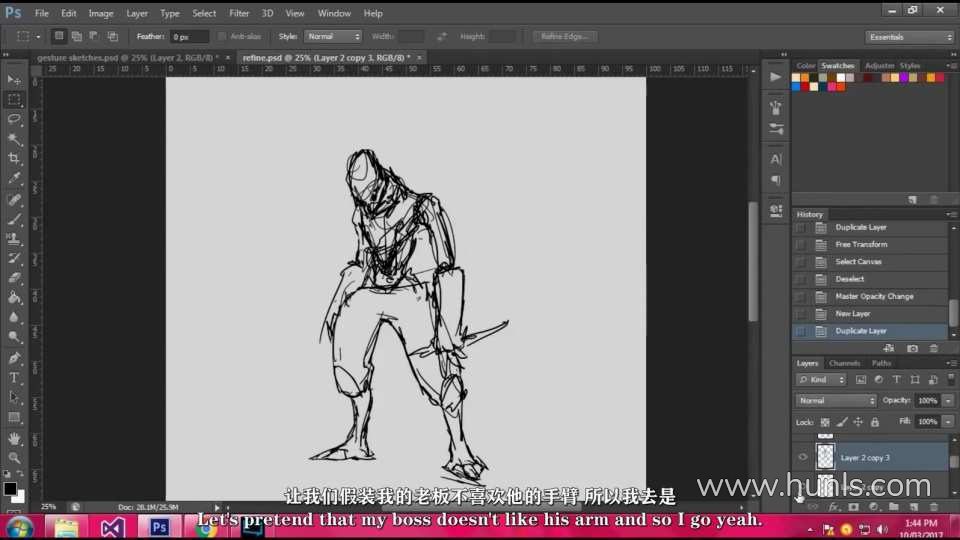
Task: Click the Zoom tool in toolbox
Action: click(14, 458)
